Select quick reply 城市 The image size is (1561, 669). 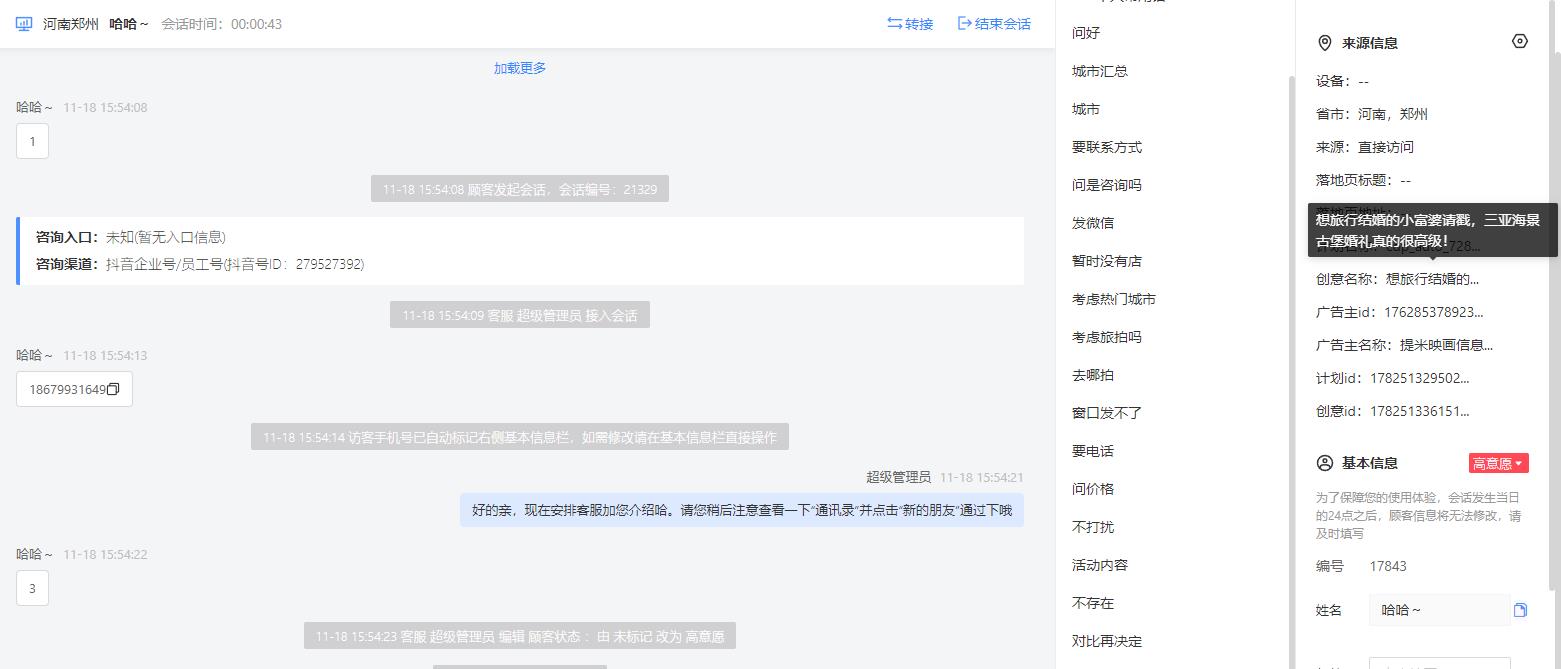[1086, 109]
